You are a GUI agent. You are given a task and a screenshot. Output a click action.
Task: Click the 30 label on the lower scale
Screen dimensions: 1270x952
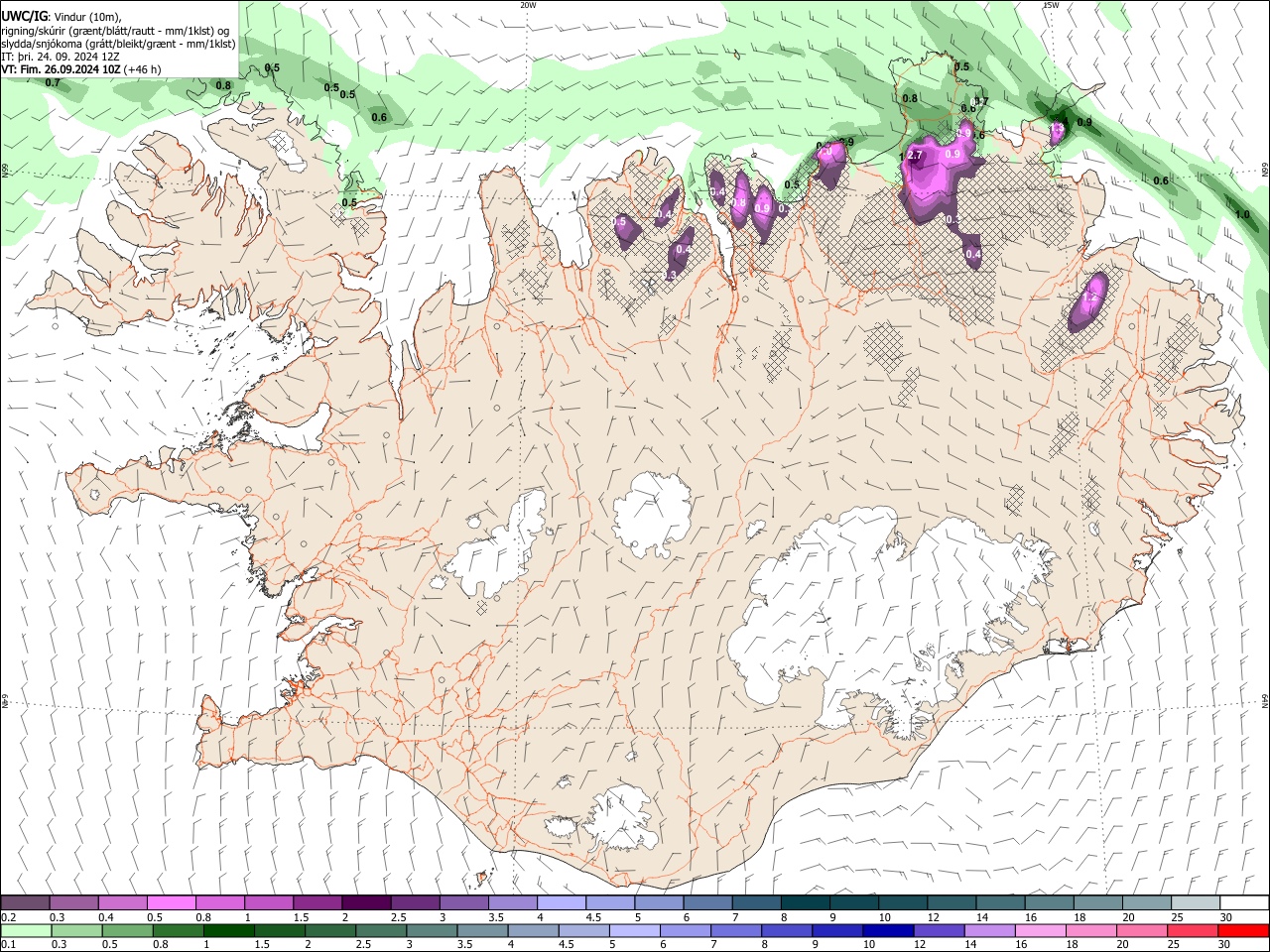(x=1225, y=945)
